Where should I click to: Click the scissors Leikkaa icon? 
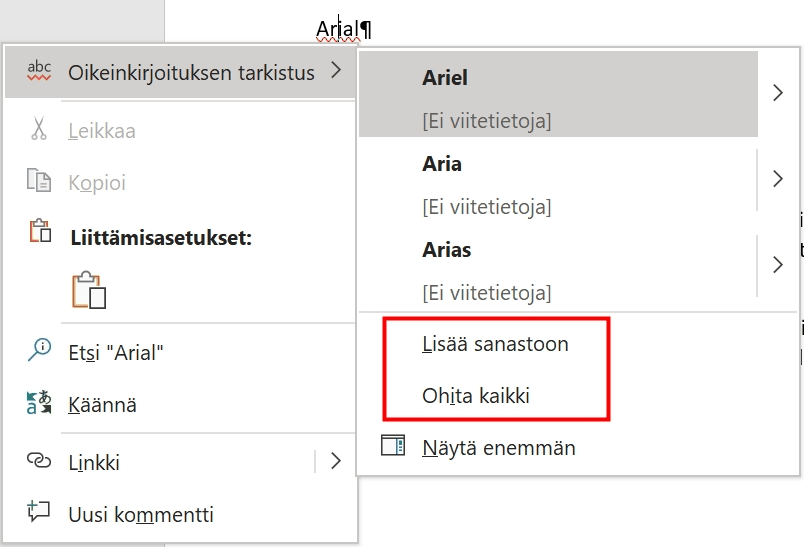38,129
